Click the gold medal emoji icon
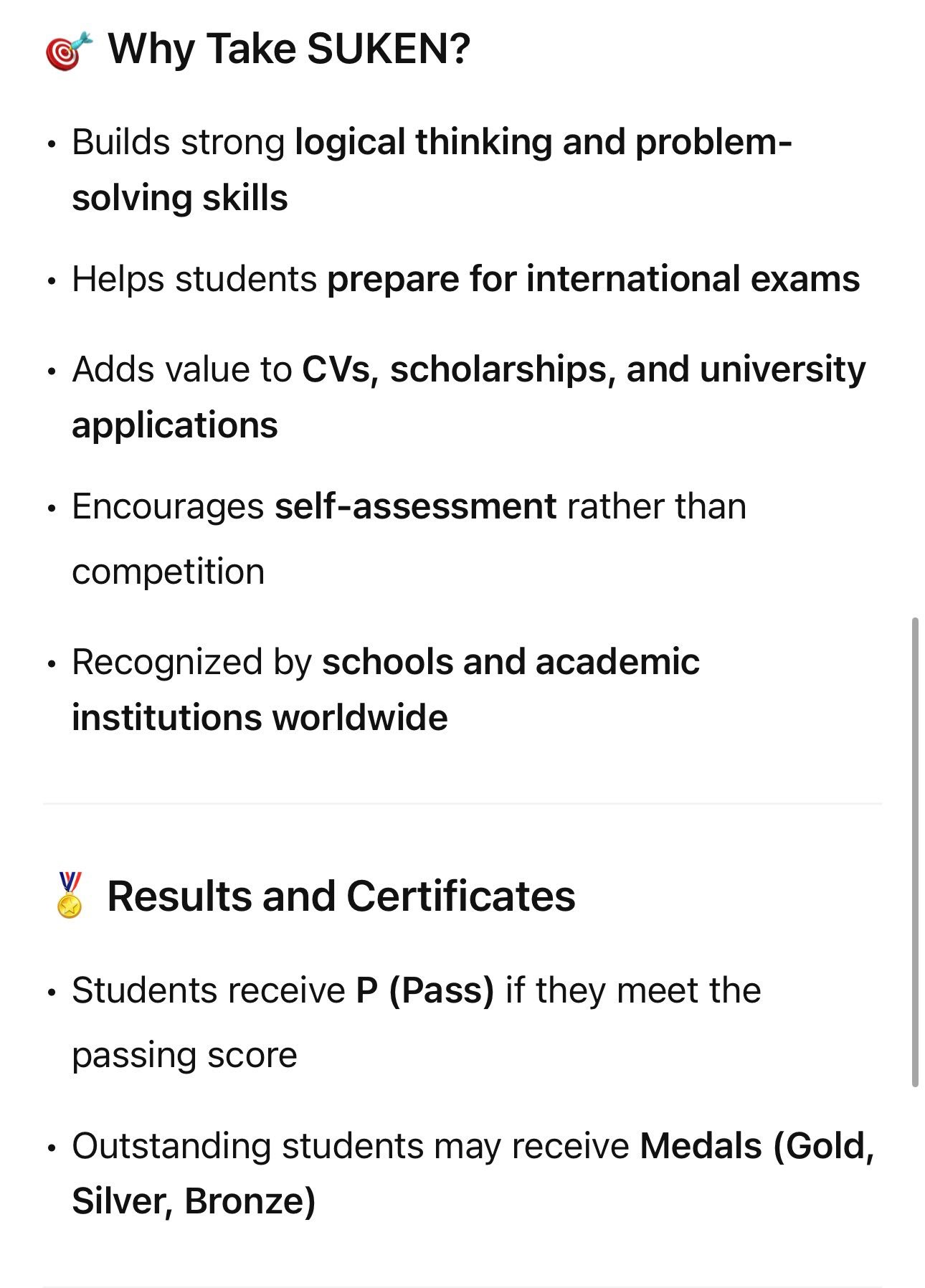This screenshot has height=1288, width=925. point(70,895)
